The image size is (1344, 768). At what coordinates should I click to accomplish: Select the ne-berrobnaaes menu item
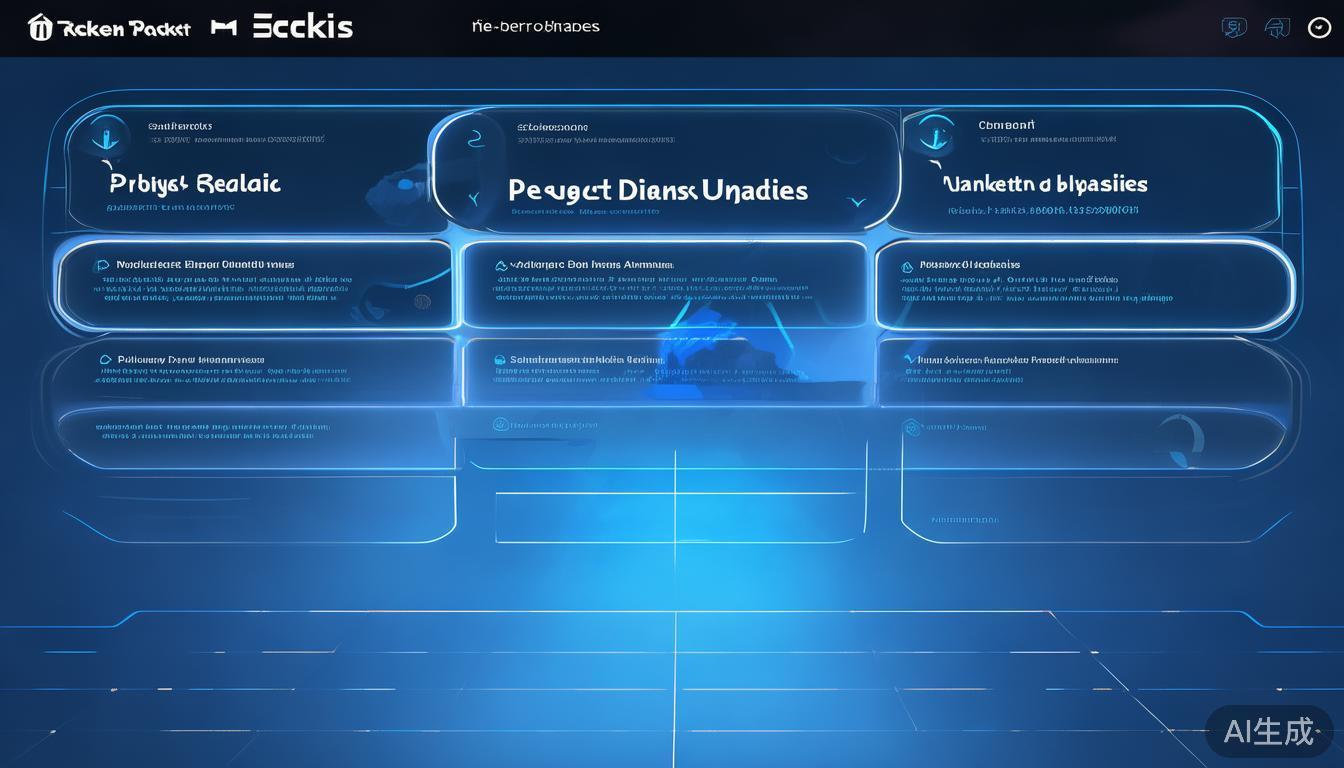pyautogui.click(x=535, y=26)
